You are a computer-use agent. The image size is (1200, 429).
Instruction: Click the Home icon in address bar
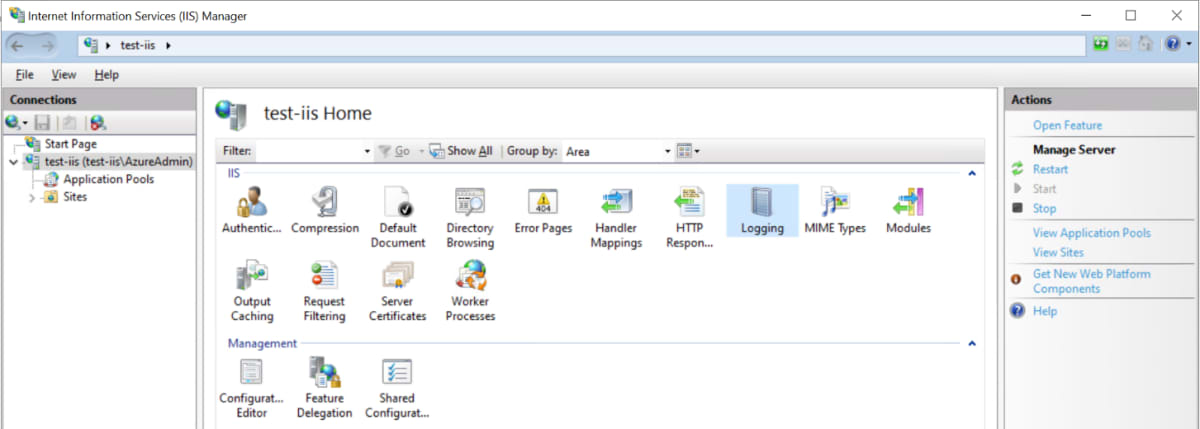pos(1146,45)
